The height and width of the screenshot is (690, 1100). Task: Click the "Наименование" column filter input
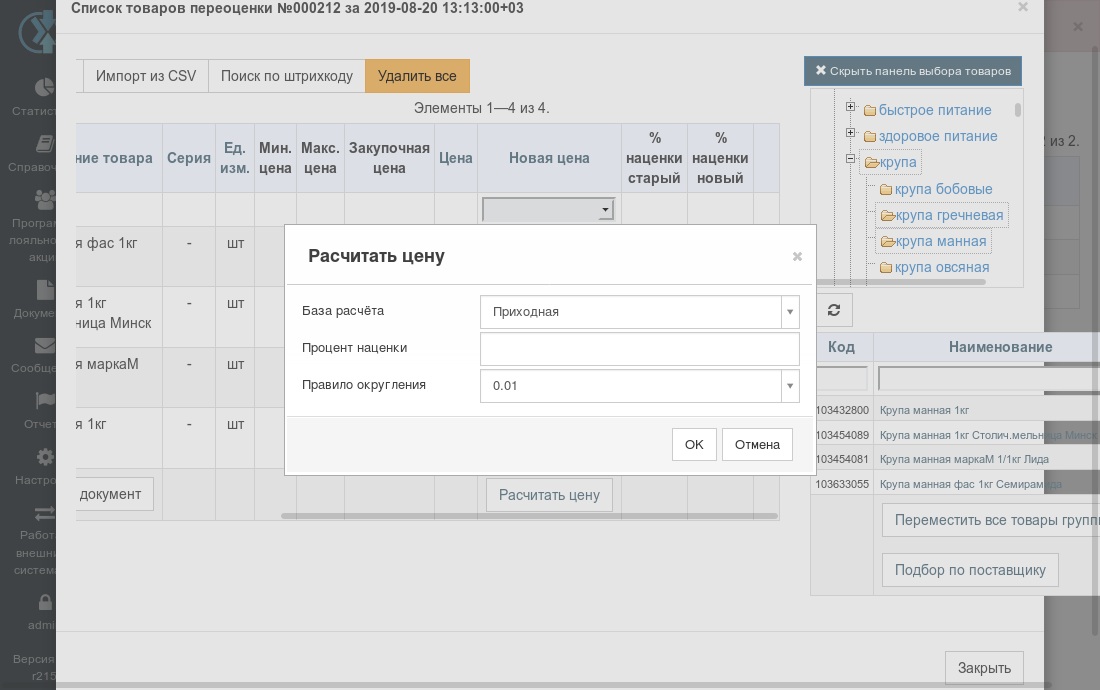[x=988, y=379]
